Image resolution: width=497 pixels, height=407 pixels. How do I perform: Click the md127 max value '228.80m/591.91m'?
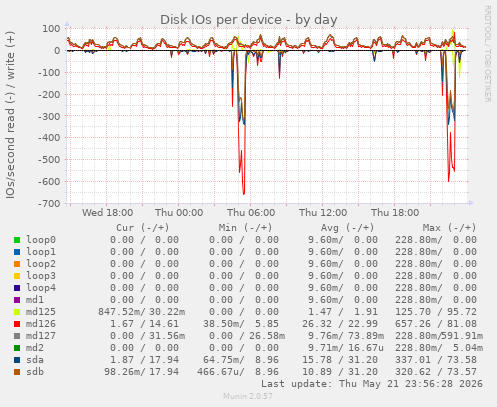tap(439, 336)
